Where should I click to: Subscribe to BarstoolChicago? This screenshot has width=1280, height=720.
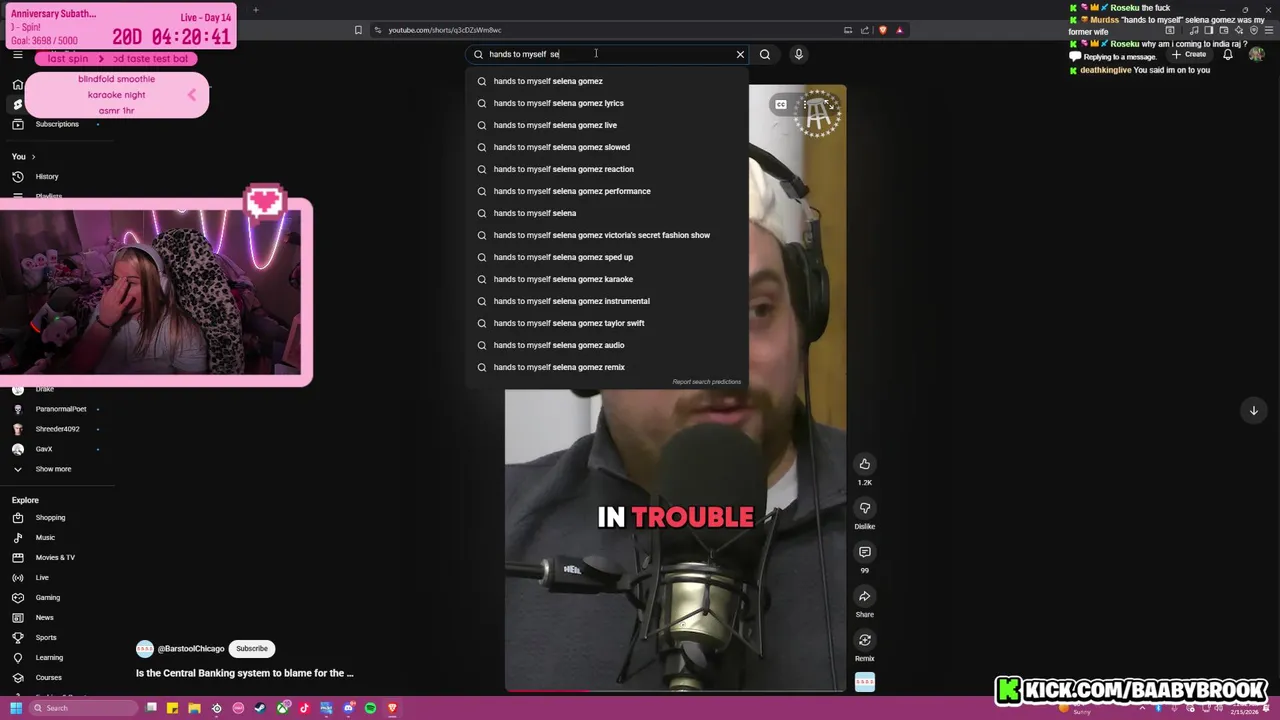click(252, 648)
